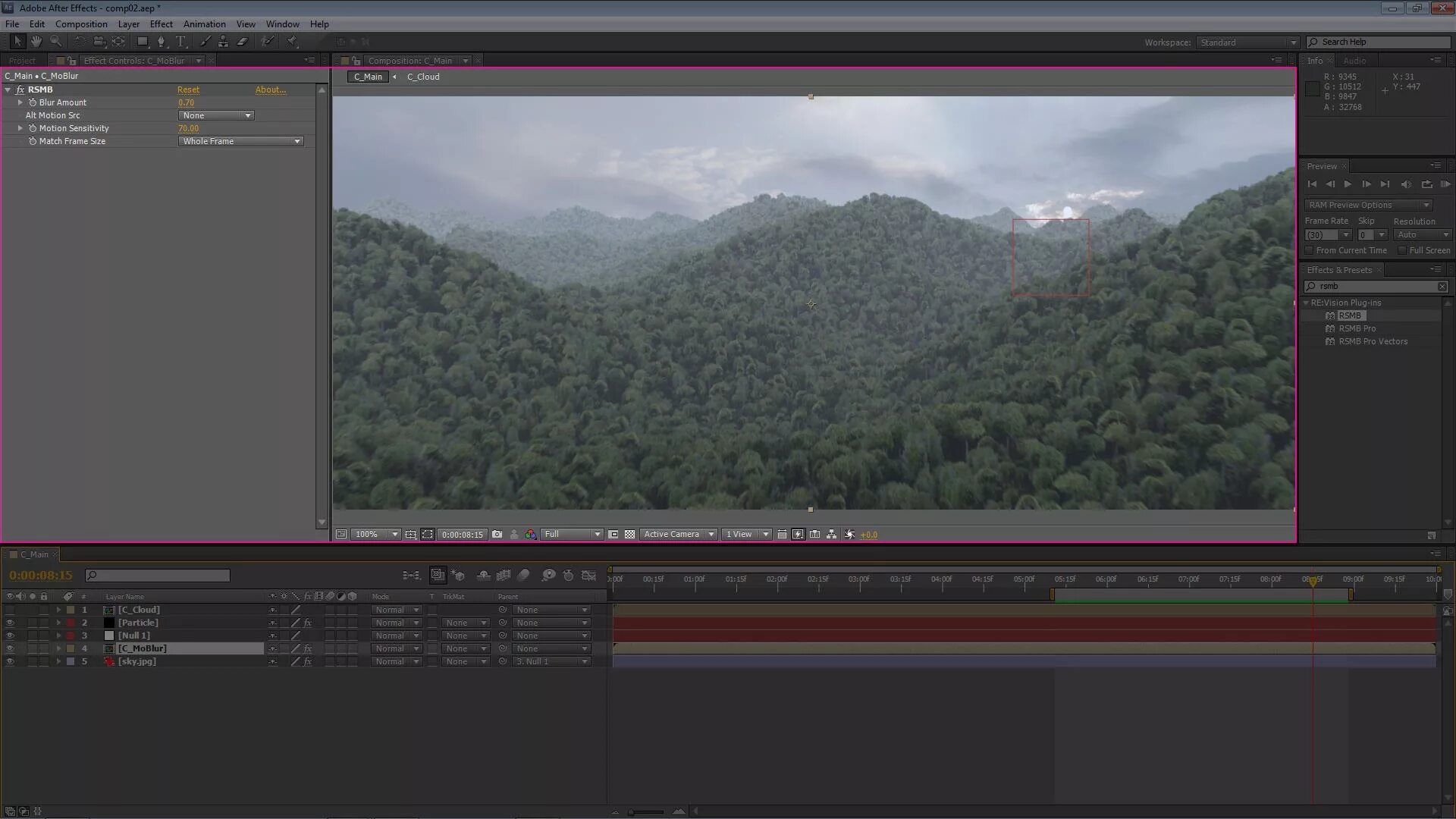The image size is (1456, 819).
Task: Open the Animation menu
Action: (x=204, y=24)
